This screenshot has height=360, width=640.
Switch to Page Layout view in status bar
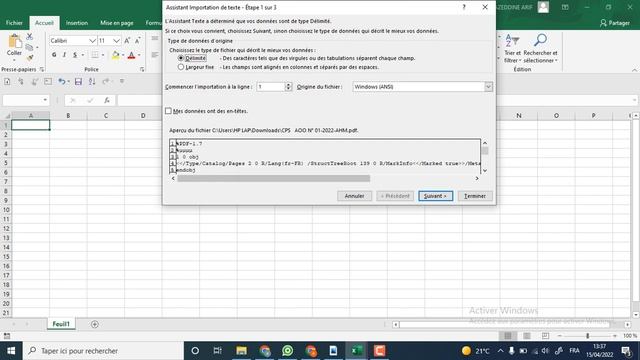(x=527, y=336)
